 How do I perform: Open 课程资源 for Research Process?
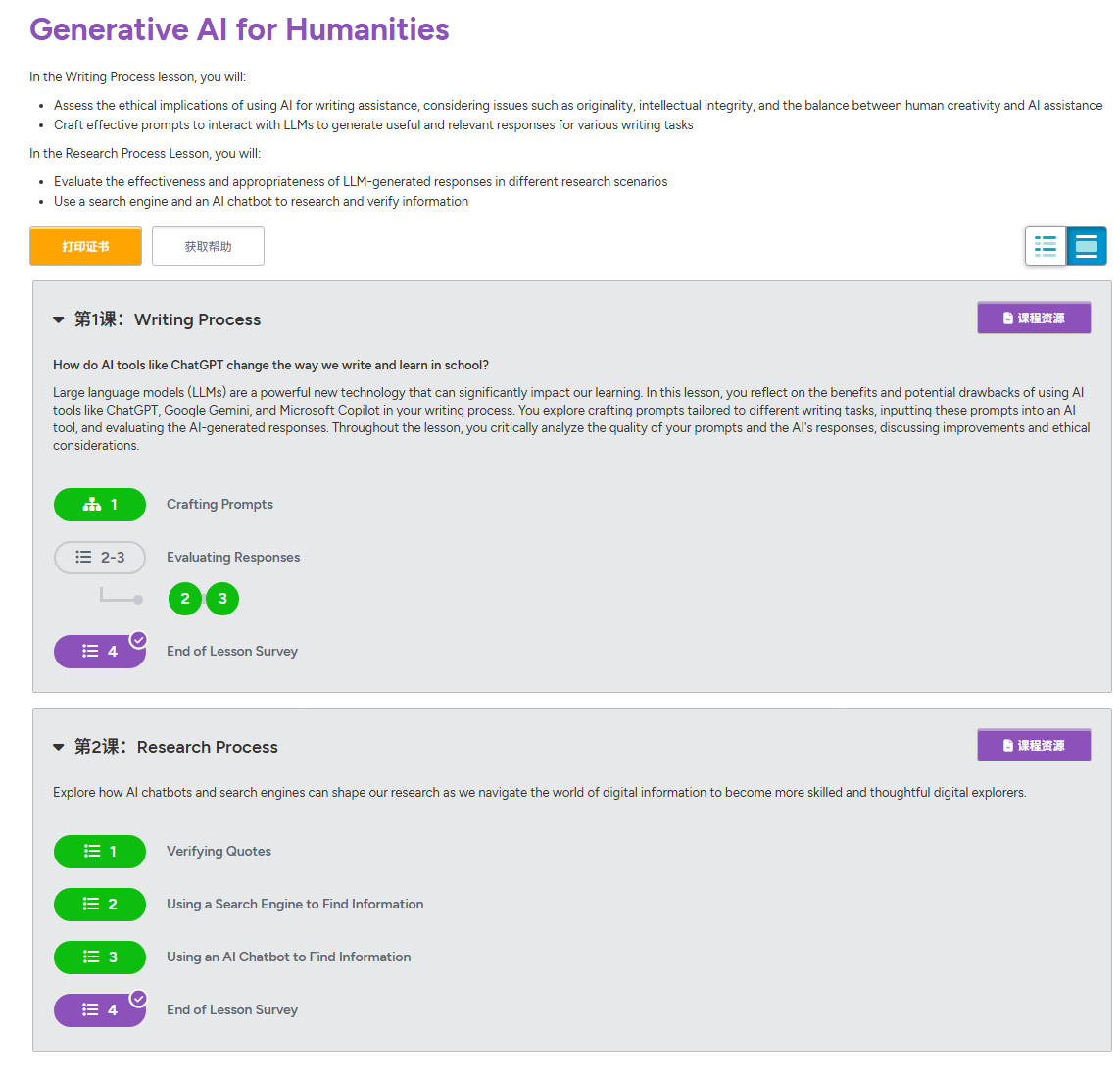(x=1034, y=745)
